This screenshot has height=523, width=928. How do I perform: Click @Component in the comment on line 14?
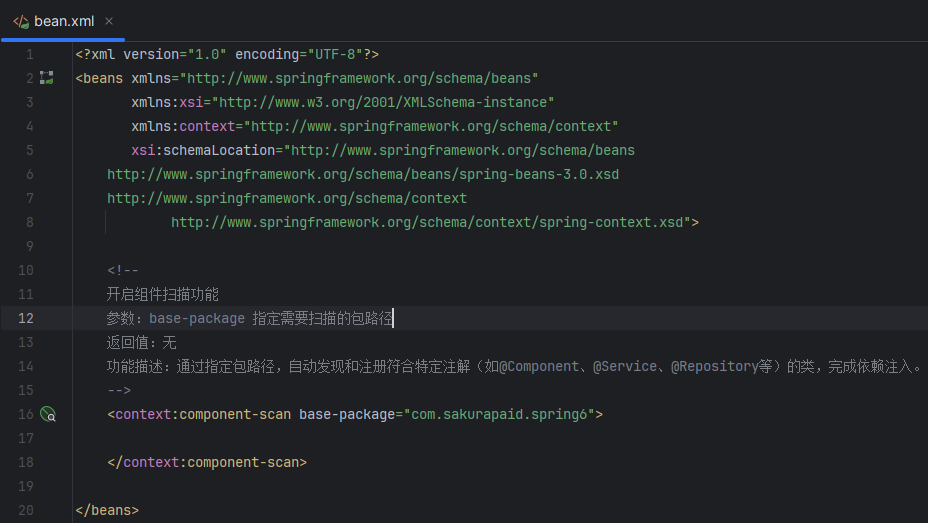[x=539, y=366]
